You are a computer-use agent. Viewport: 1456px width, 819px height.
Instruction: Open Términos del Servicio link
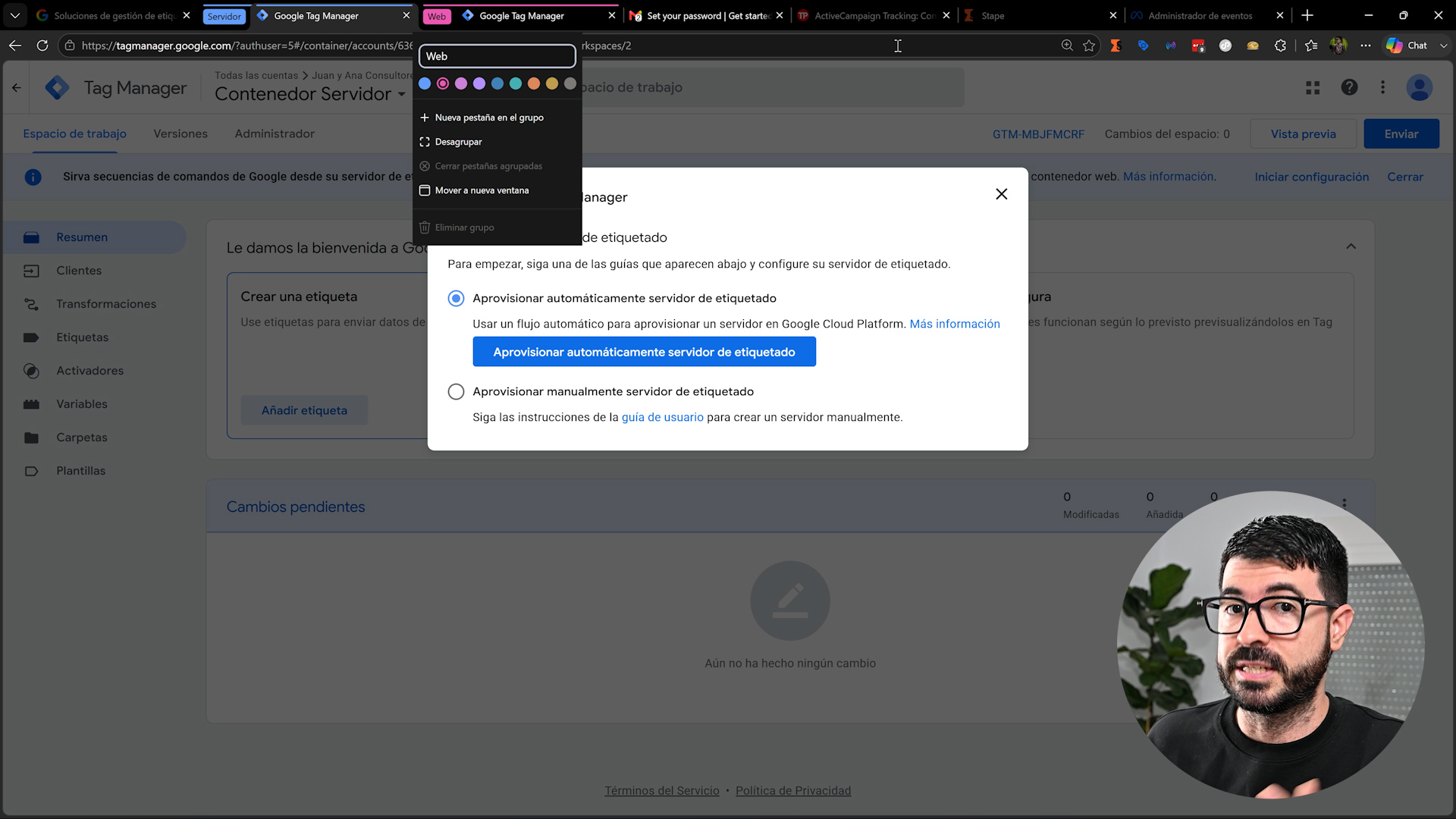661,790
